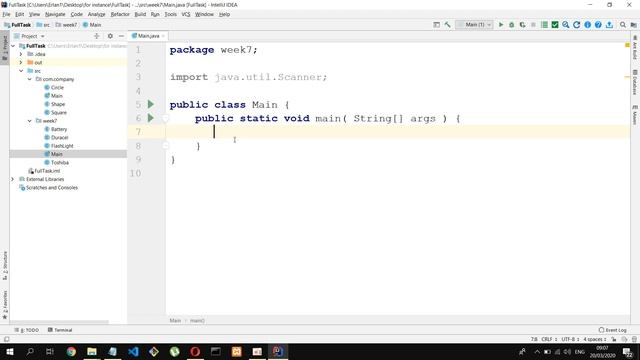Click the magnifier analyze icon beside the checkmark
The height and width of the screenshot is (360, 640).
click(566, 25)
